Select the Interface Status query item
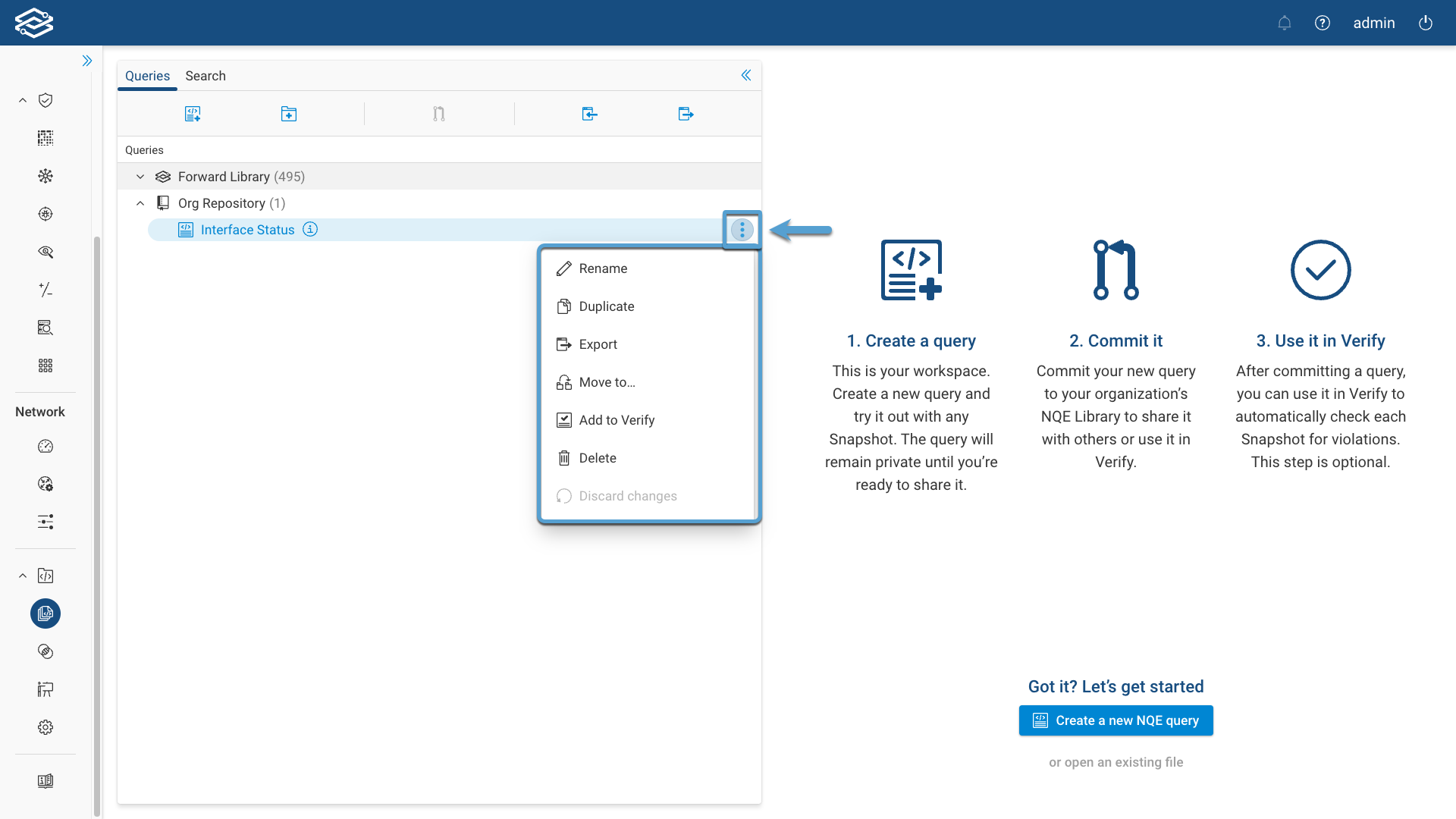This screenshot has height=819, width=1456. [x=247, y=230]
